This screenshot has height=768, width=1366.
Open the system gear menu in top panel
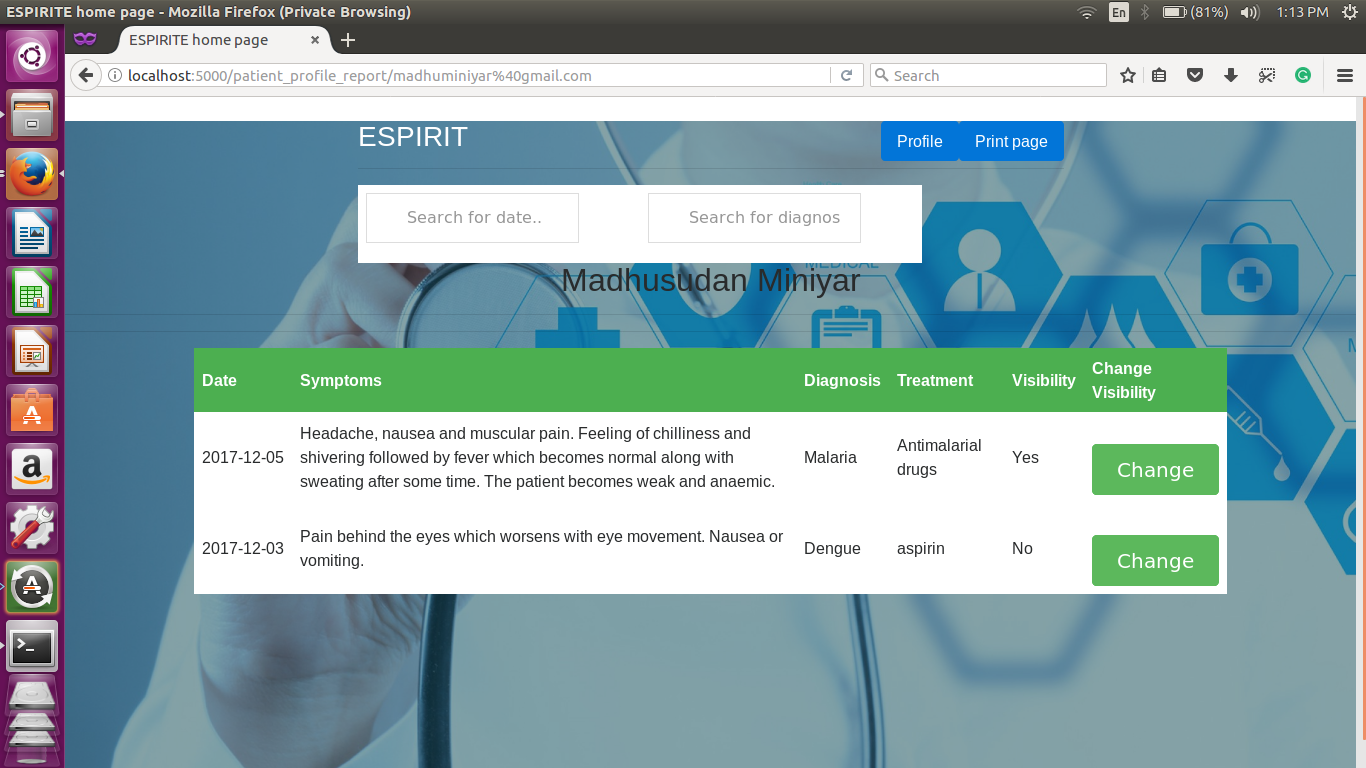(1350, 12)
